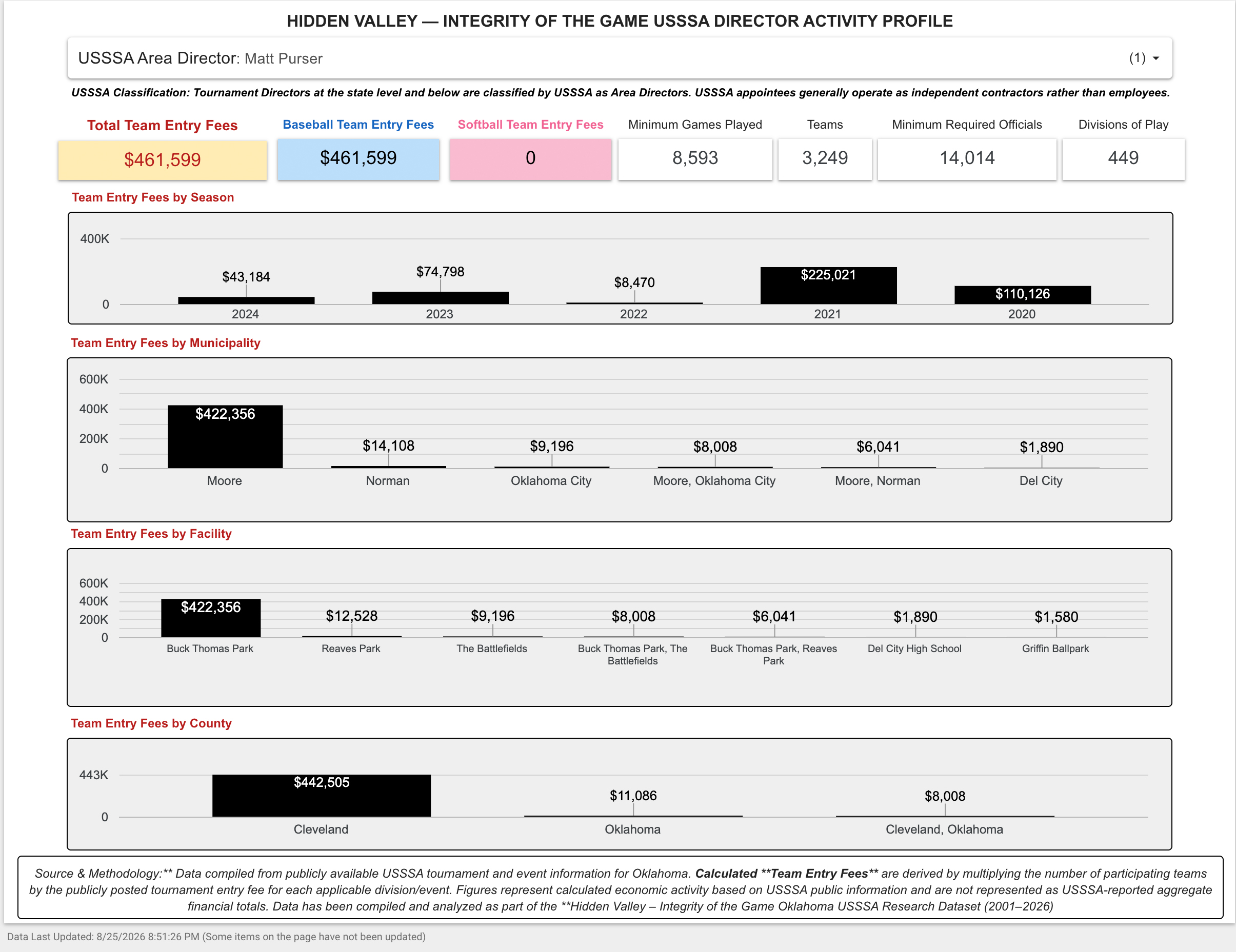Click the $74,798 value above 2023

pyautogui.click(x=441, y=272)
